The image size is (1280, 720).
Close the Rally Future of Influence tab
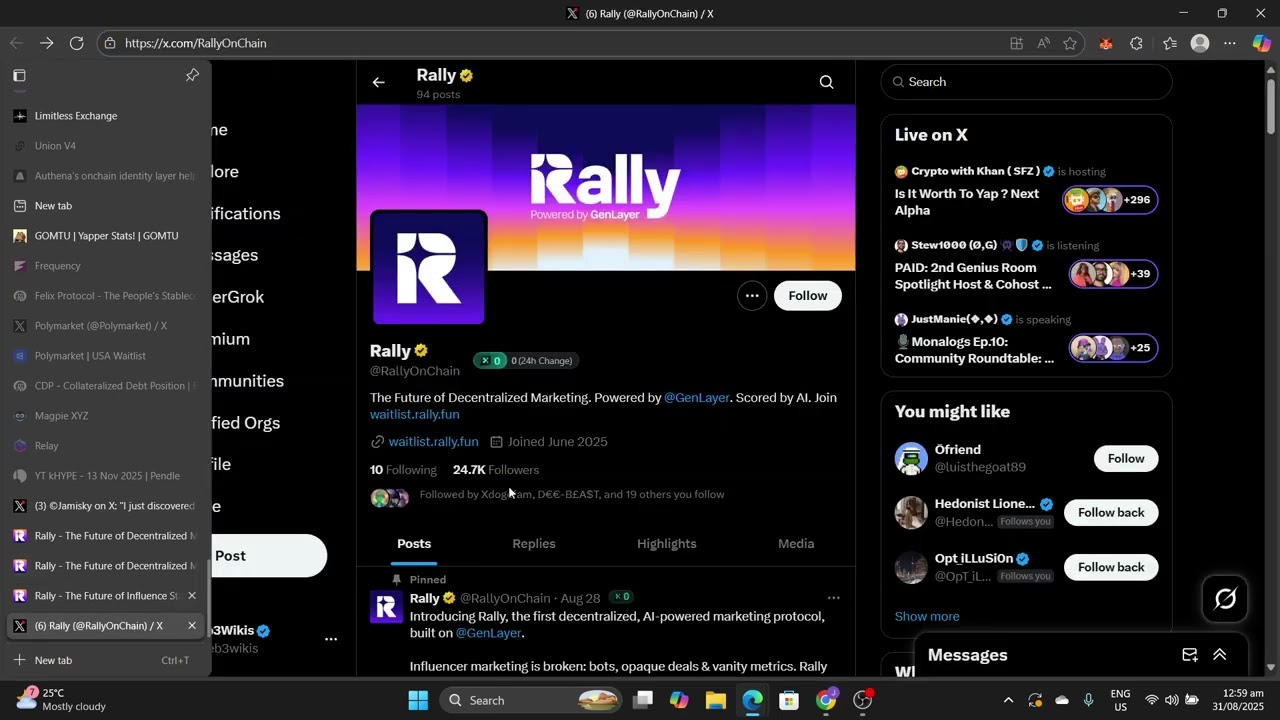click(192, 596)
